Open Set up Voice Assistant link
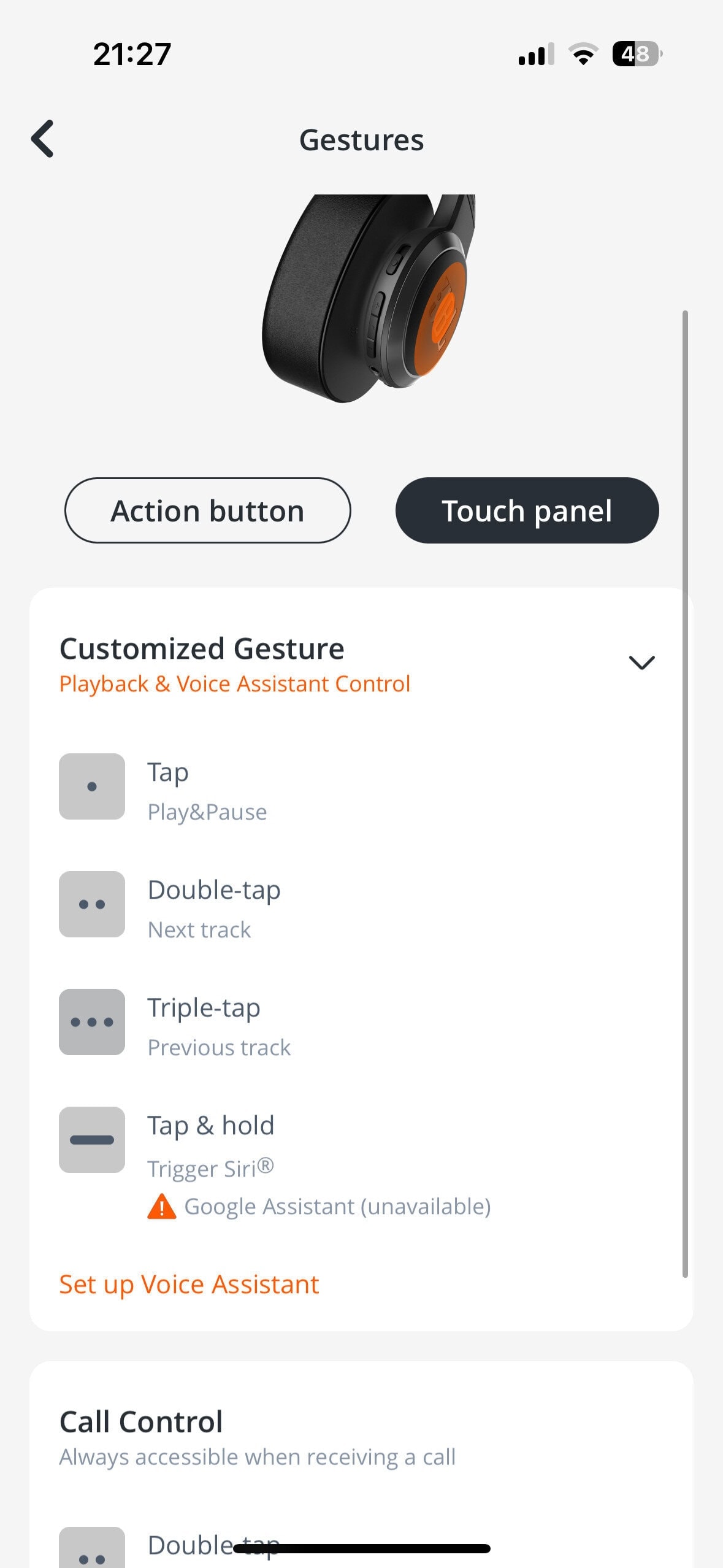The image size is (723, 1568). coord(189,1284)
